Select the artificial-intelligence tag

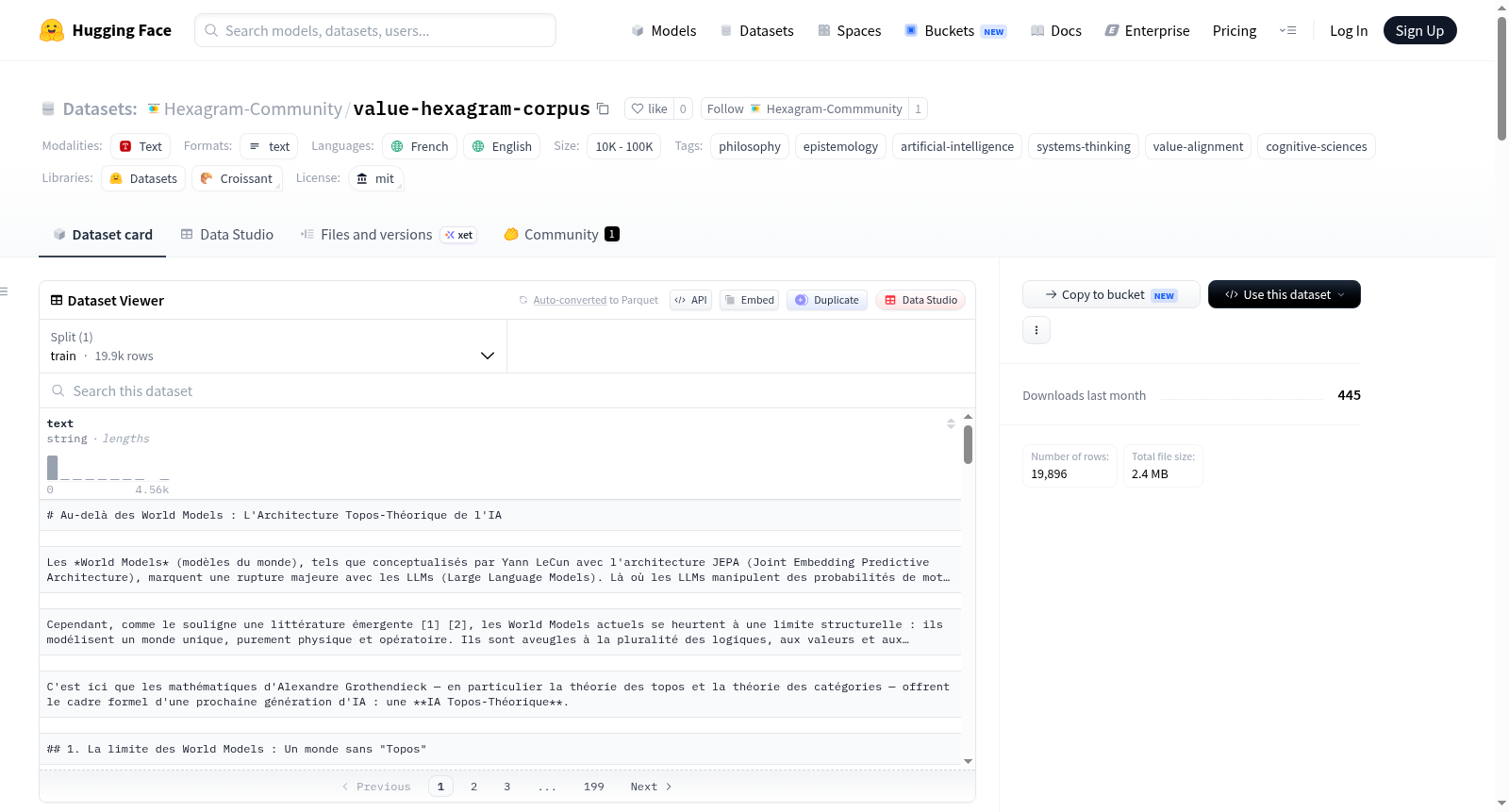tap(957, 146)
